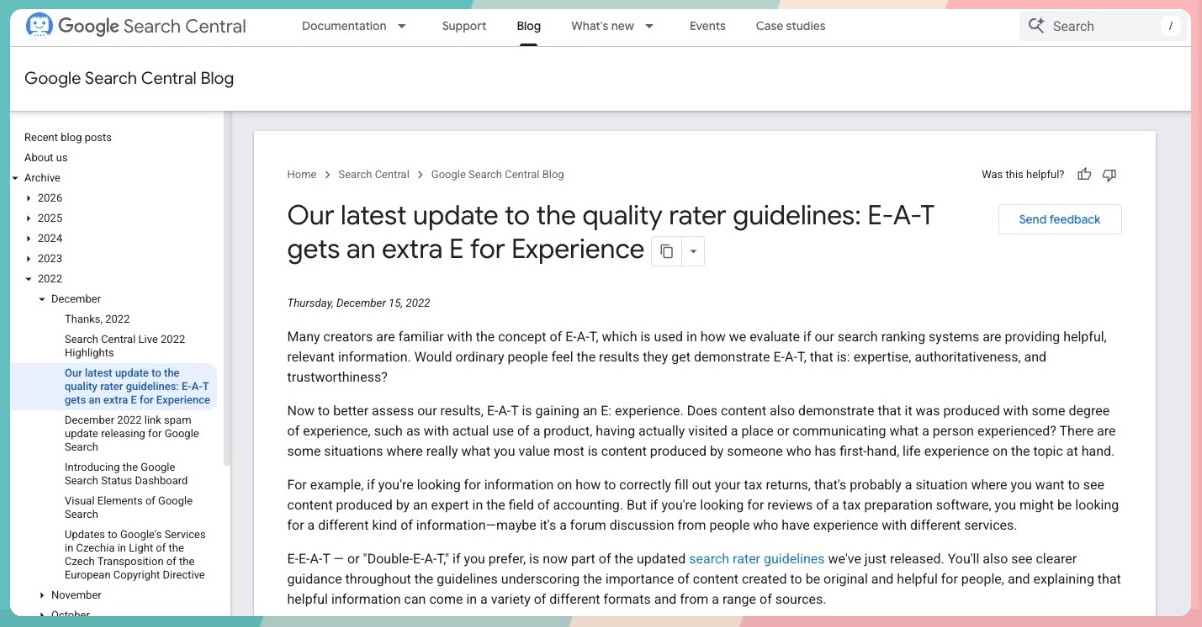Open the Thanks, 2022 blog post

click(97, 319)
